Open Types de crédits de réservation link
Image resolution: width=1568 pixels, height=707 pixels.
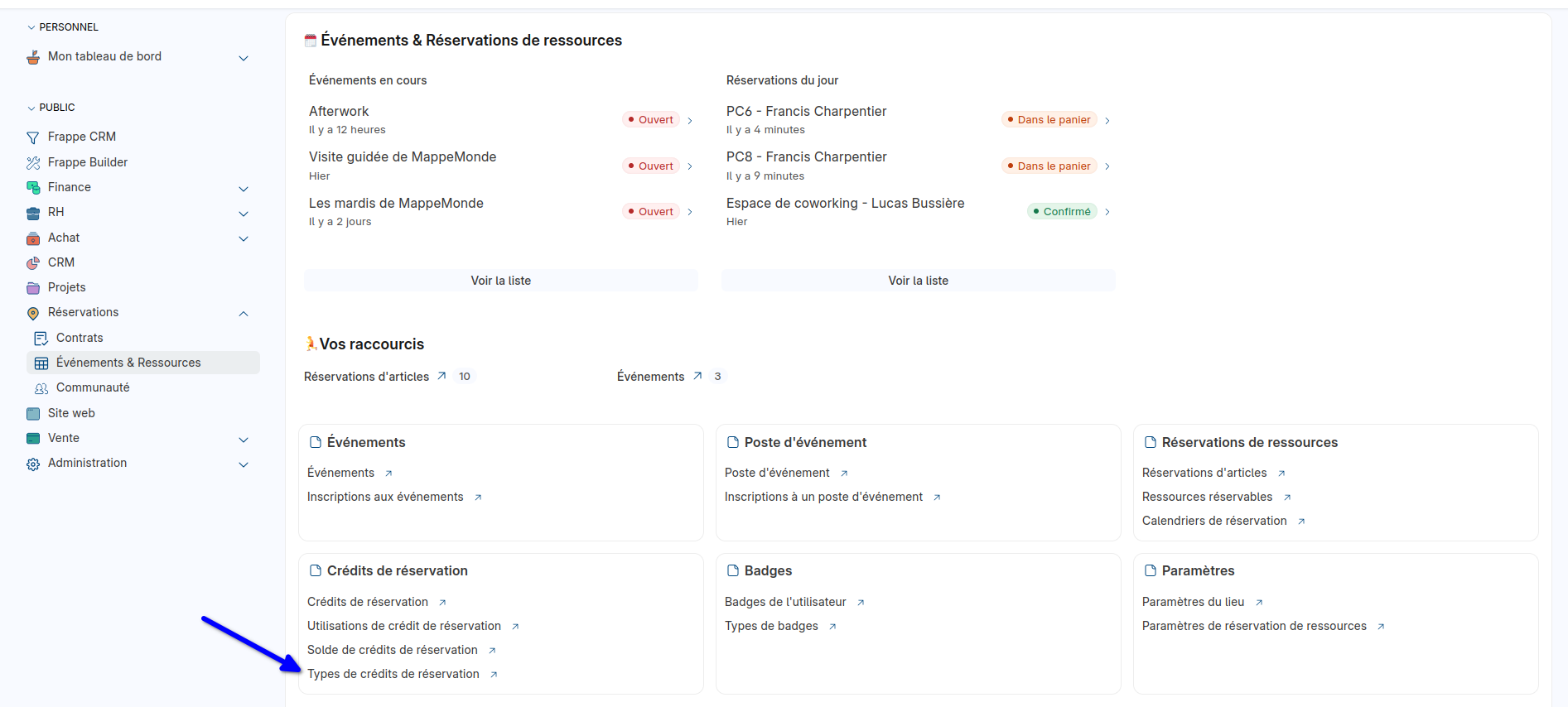pyautogui.click(x=393, y=674)
